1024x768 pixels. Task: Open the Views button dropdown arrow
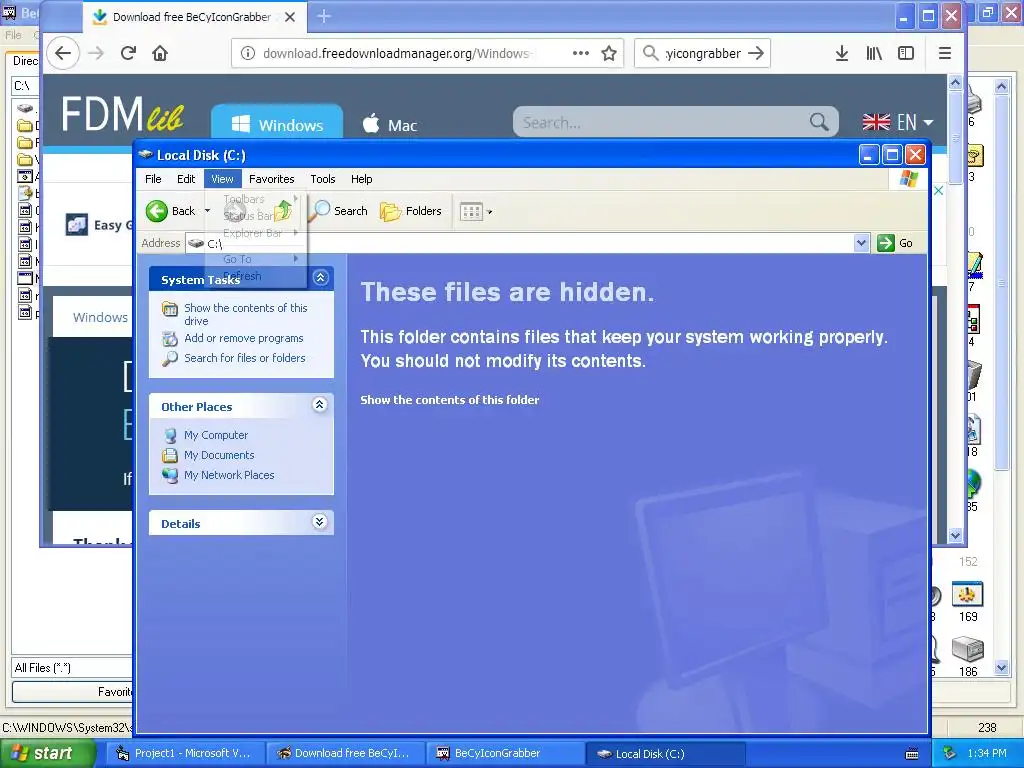coord(490,212)
